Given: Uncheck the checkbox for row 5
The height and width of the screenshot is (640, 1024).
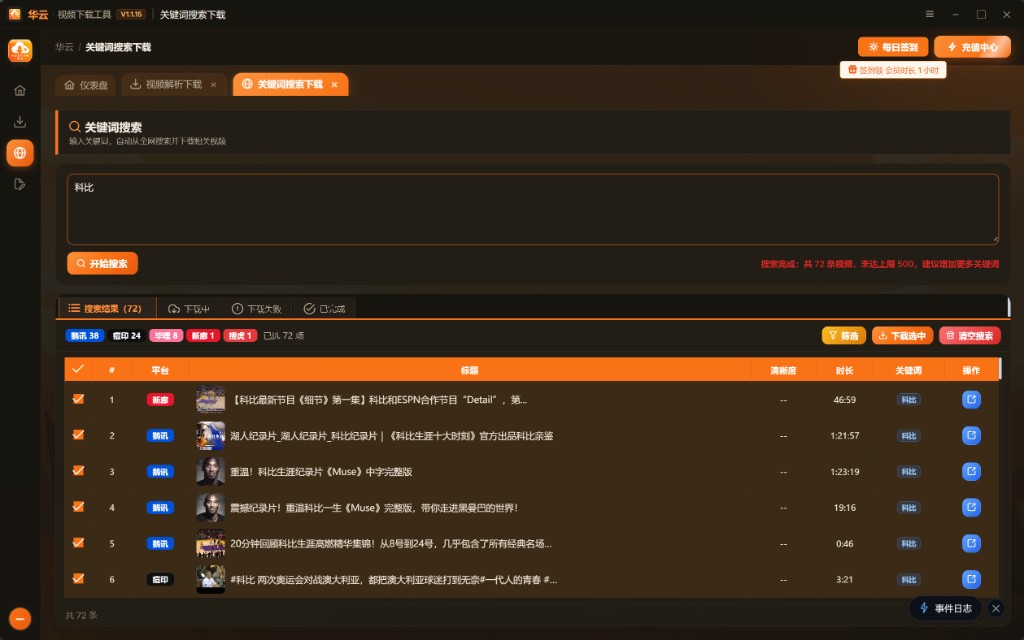Looking at the screenshot, I should [78, 543].
